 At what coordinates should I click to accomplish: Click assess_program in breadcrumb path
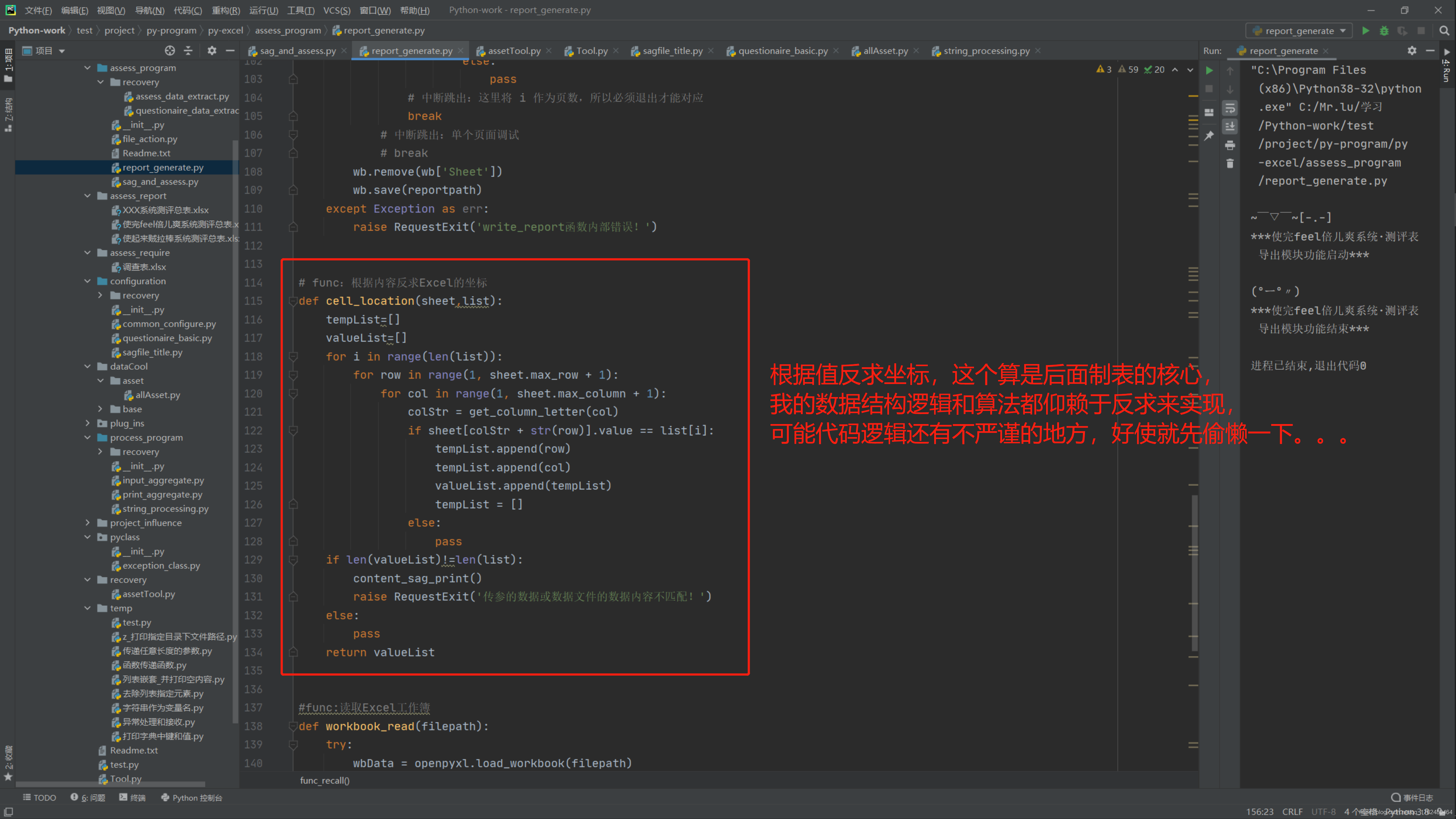tap(288, 31)
